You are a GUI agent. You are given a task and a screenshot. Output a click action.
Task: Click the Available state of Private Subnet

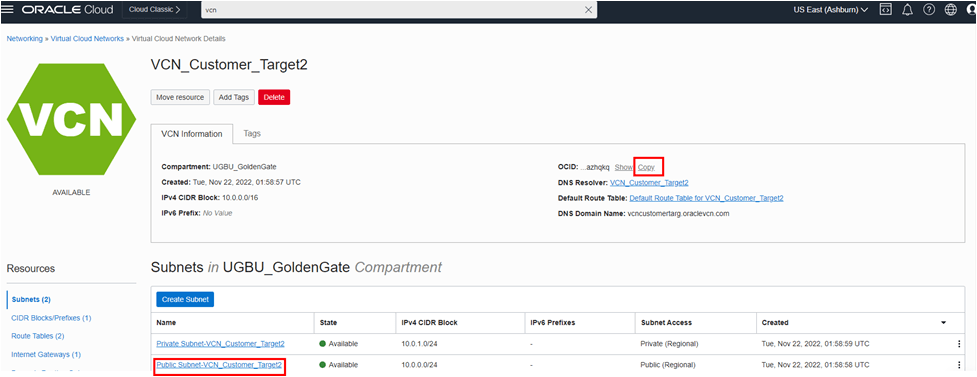[x=339, y=344]
